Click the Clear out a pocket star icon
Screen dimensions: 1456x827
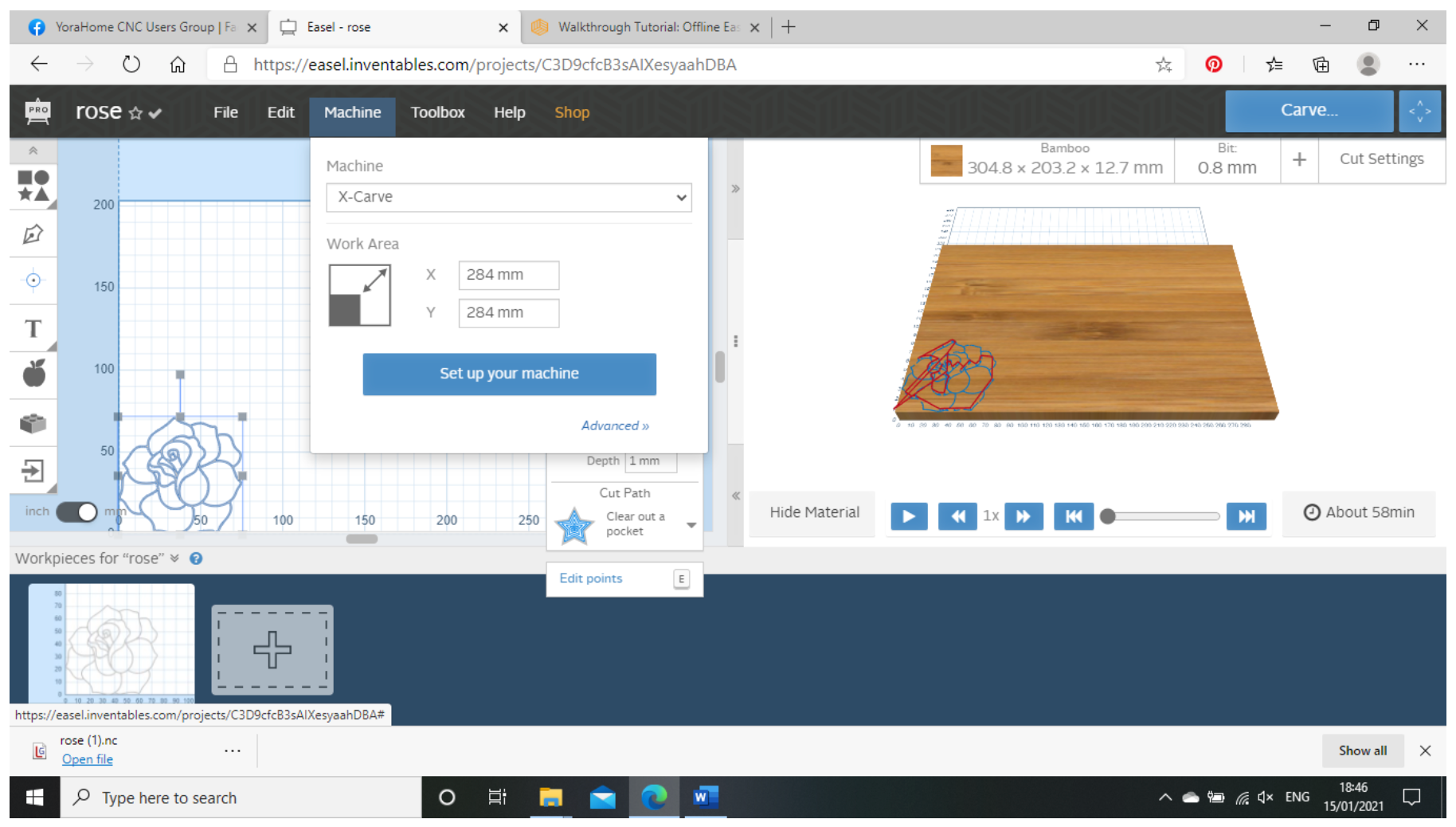[573, 526]
